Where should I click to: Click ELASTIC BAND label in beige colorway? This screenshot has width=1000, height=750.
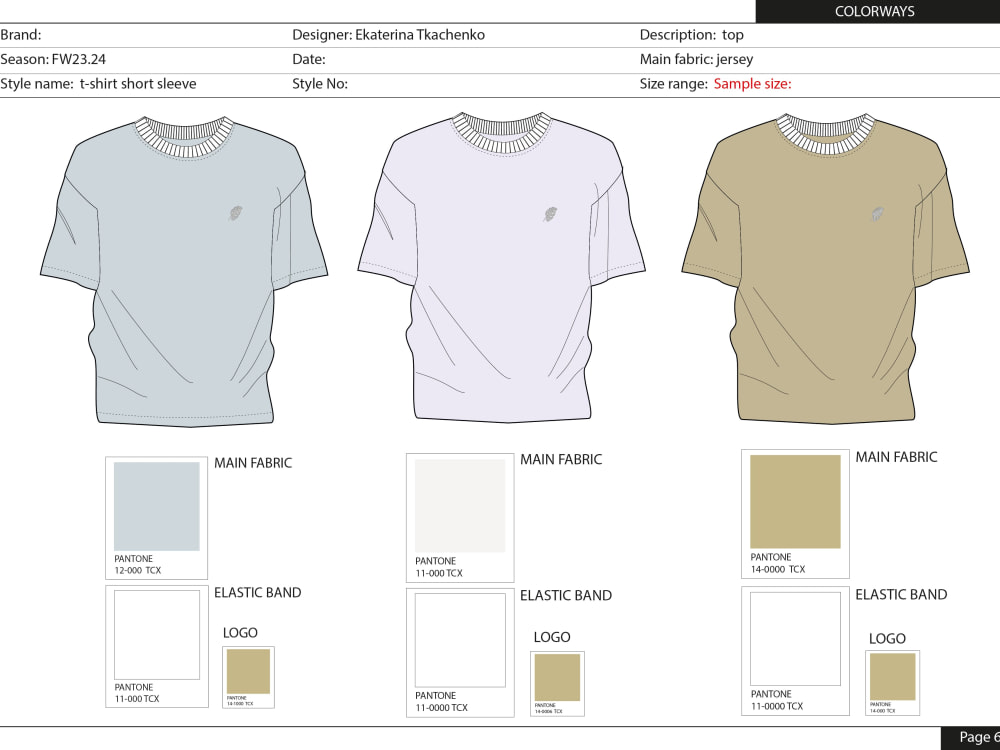[901, 594]
